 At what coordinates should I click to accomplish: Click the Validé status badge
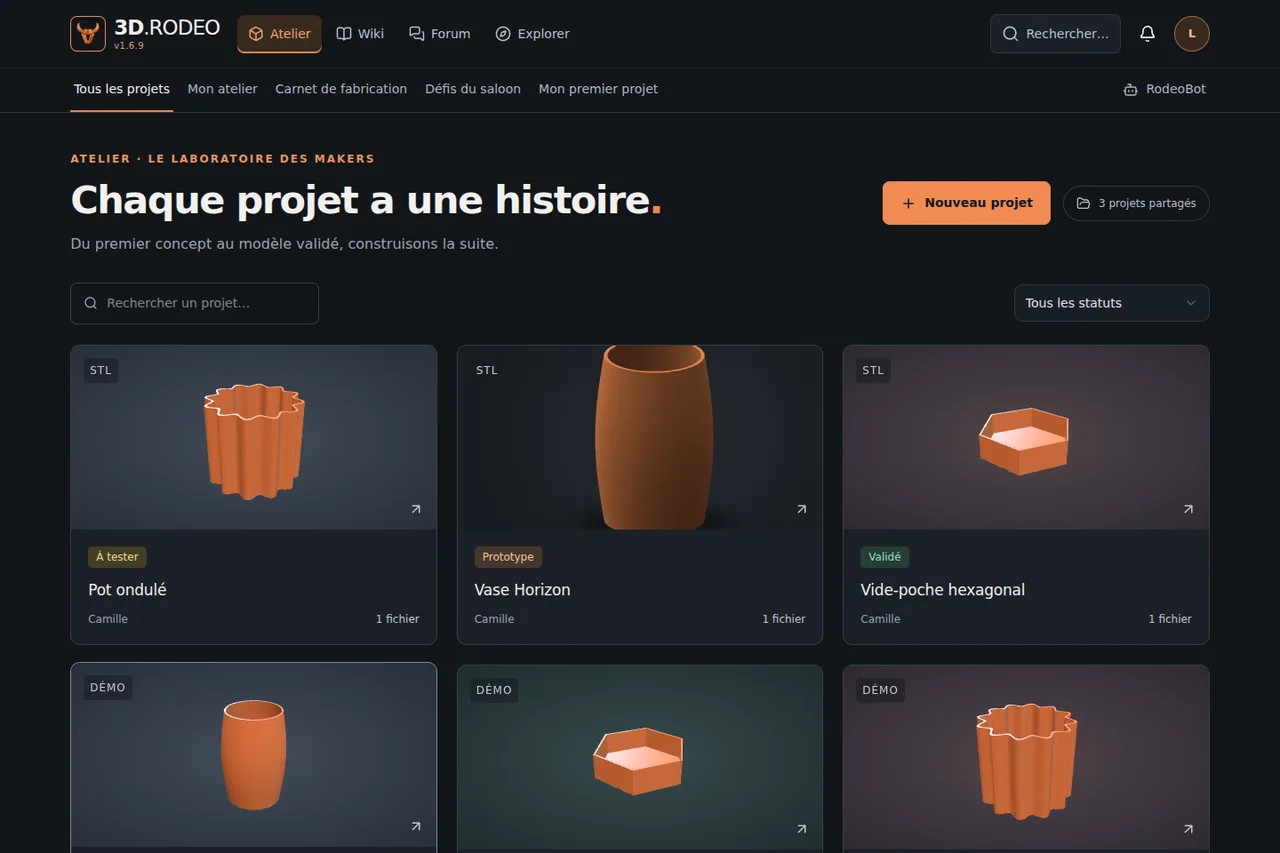884,557
